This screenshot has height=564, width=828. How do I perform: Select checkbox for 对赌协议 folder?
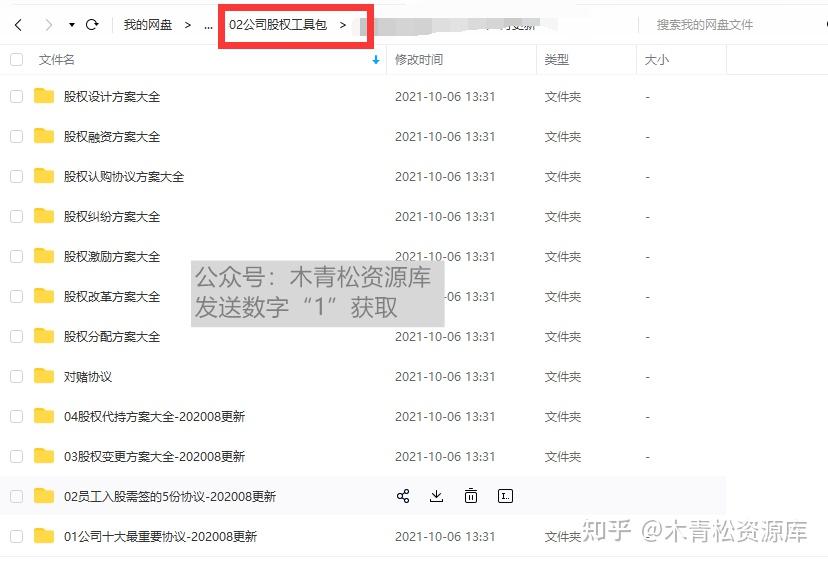(16, 376)
